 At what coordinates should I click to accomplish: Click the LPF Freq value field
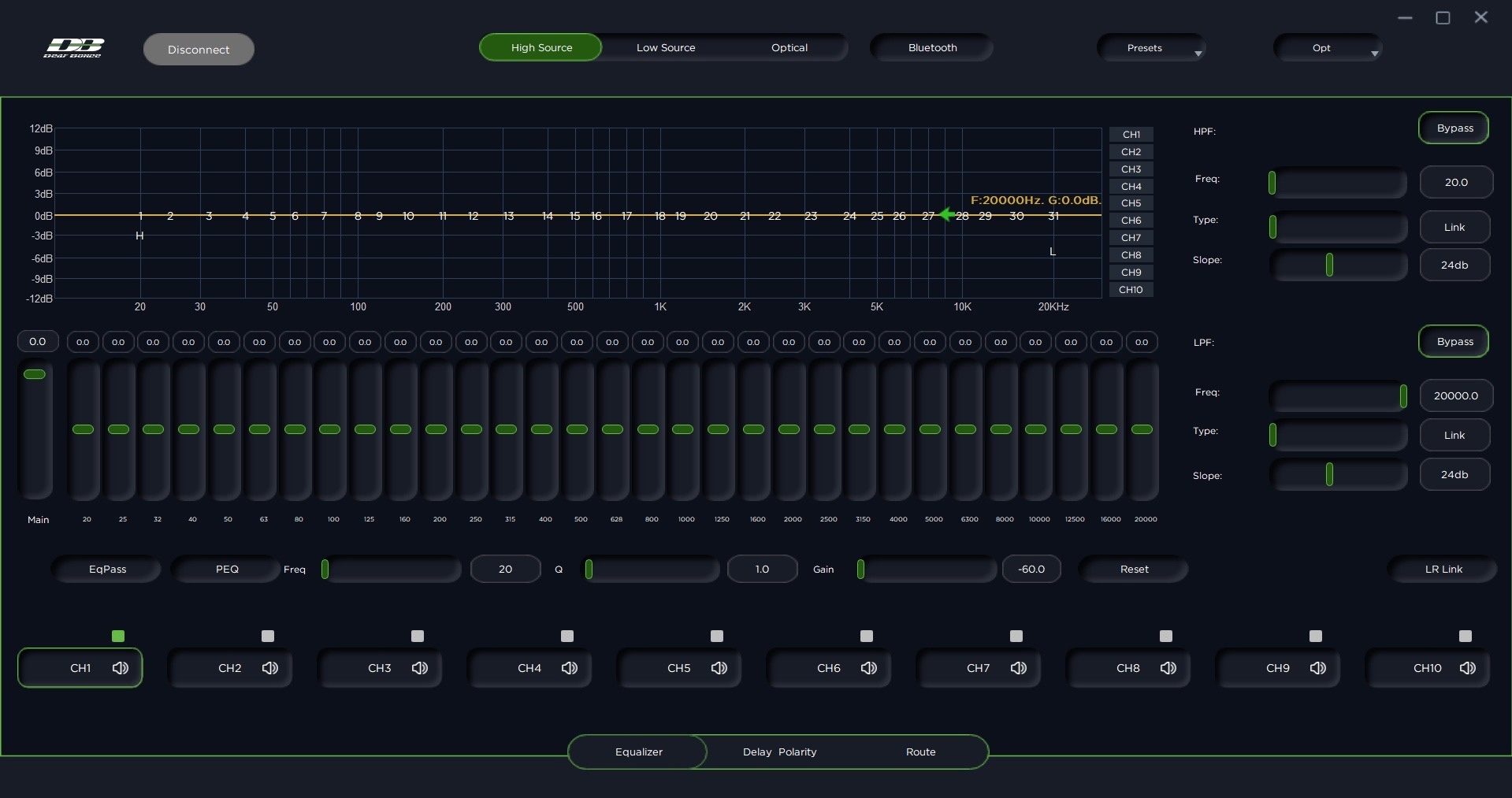point(1455,395)
